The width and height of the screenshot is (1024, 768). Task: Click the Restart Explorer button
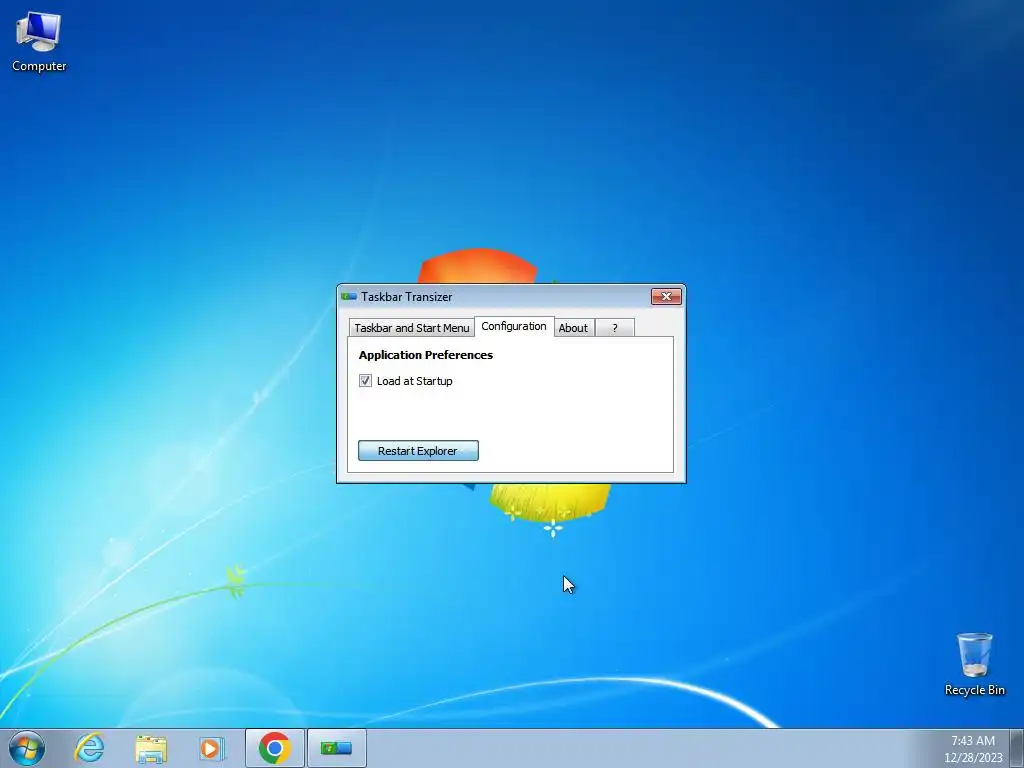(x=418, y=451)
